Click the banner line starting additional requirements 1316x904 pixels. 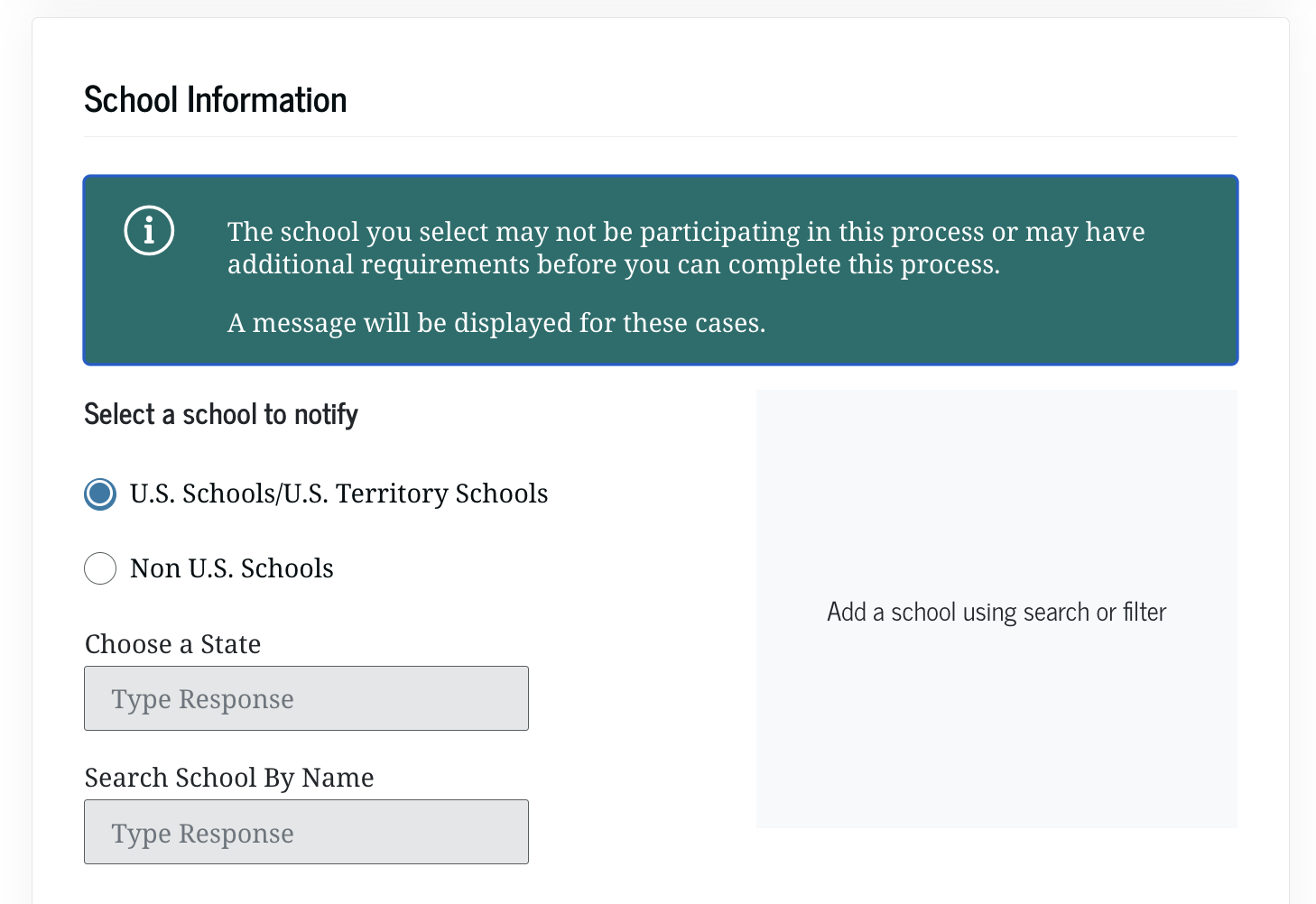click(613, 264)
